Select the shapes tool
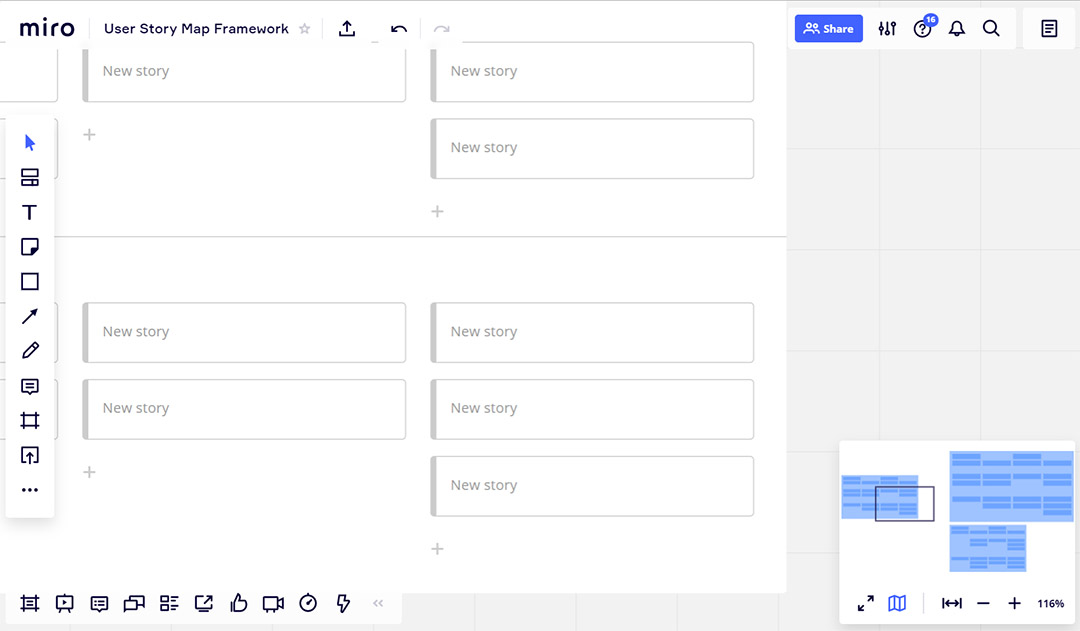Screen dimensions: 1080x631 [x=30, y=281]
